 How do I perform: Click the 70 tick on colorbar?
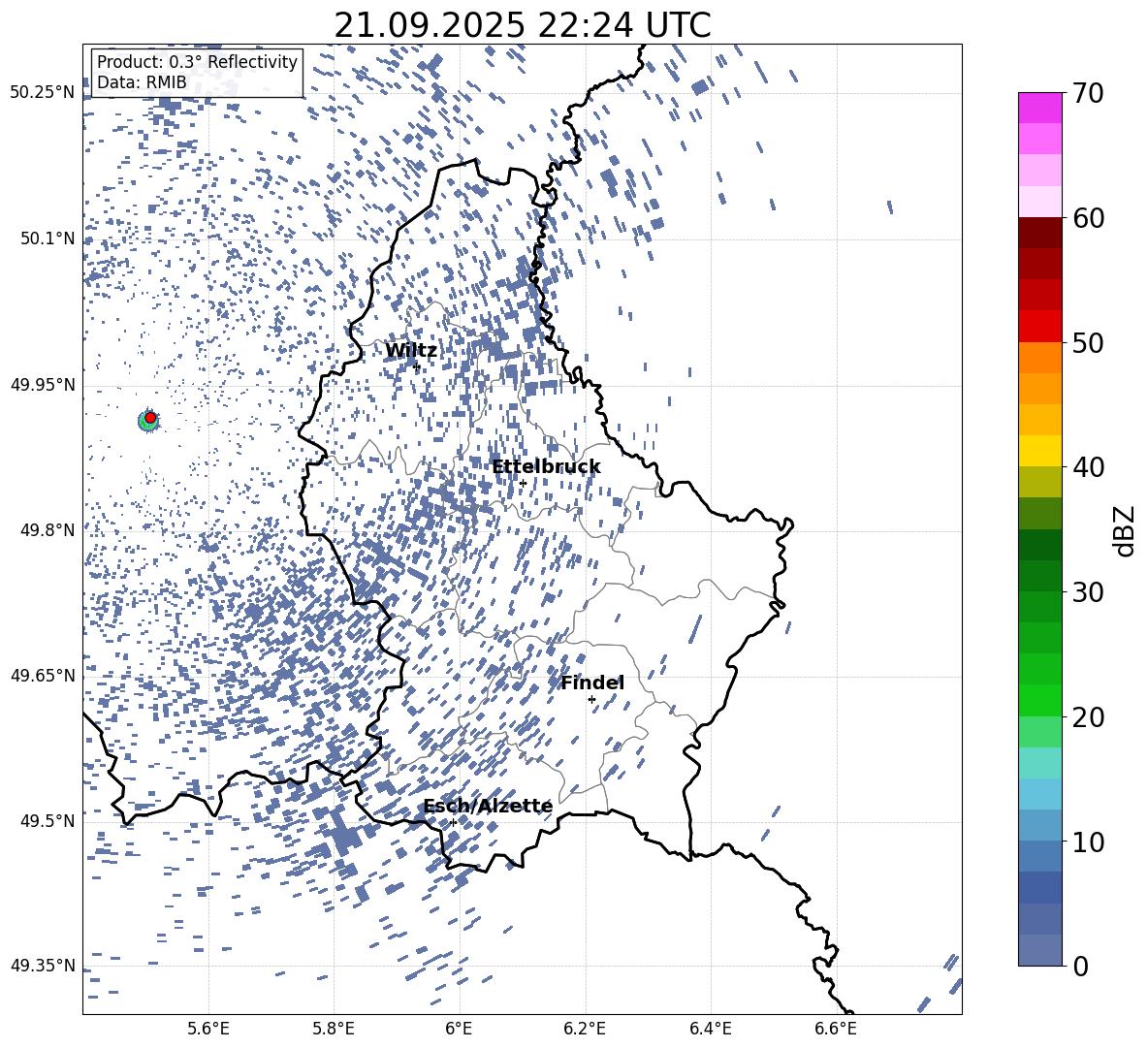point(1088,93)
